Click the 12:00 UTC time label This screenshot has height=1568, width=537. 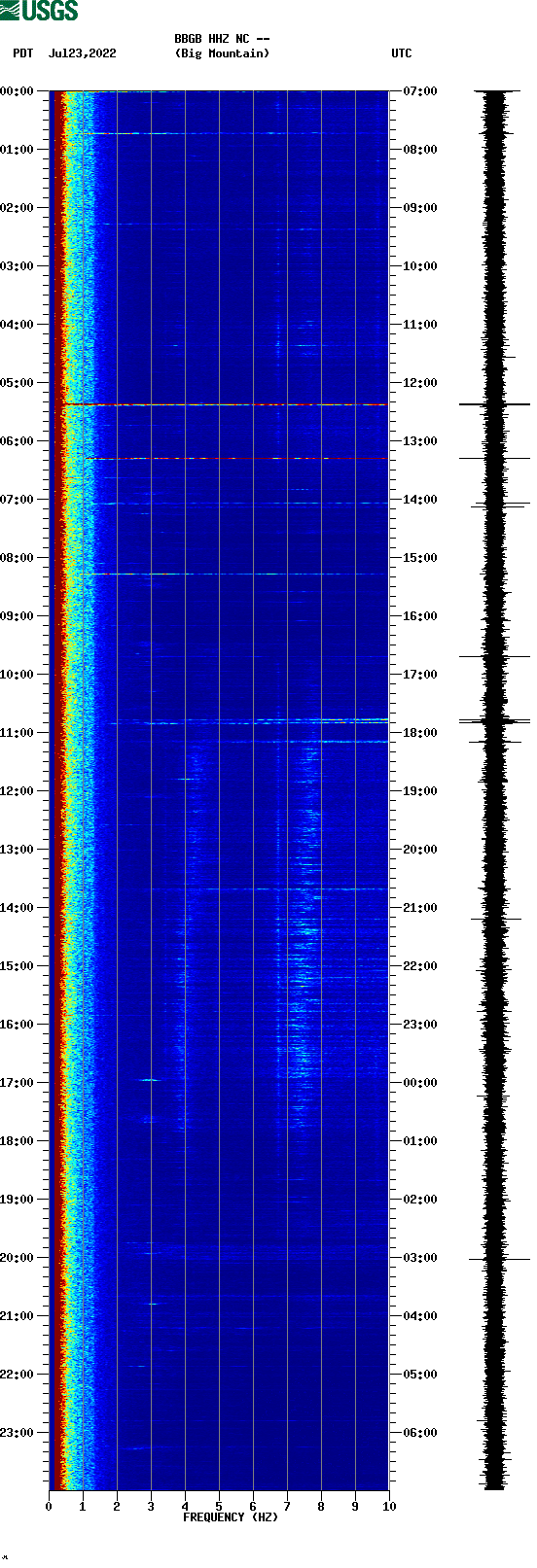click(x=420, y=383)
